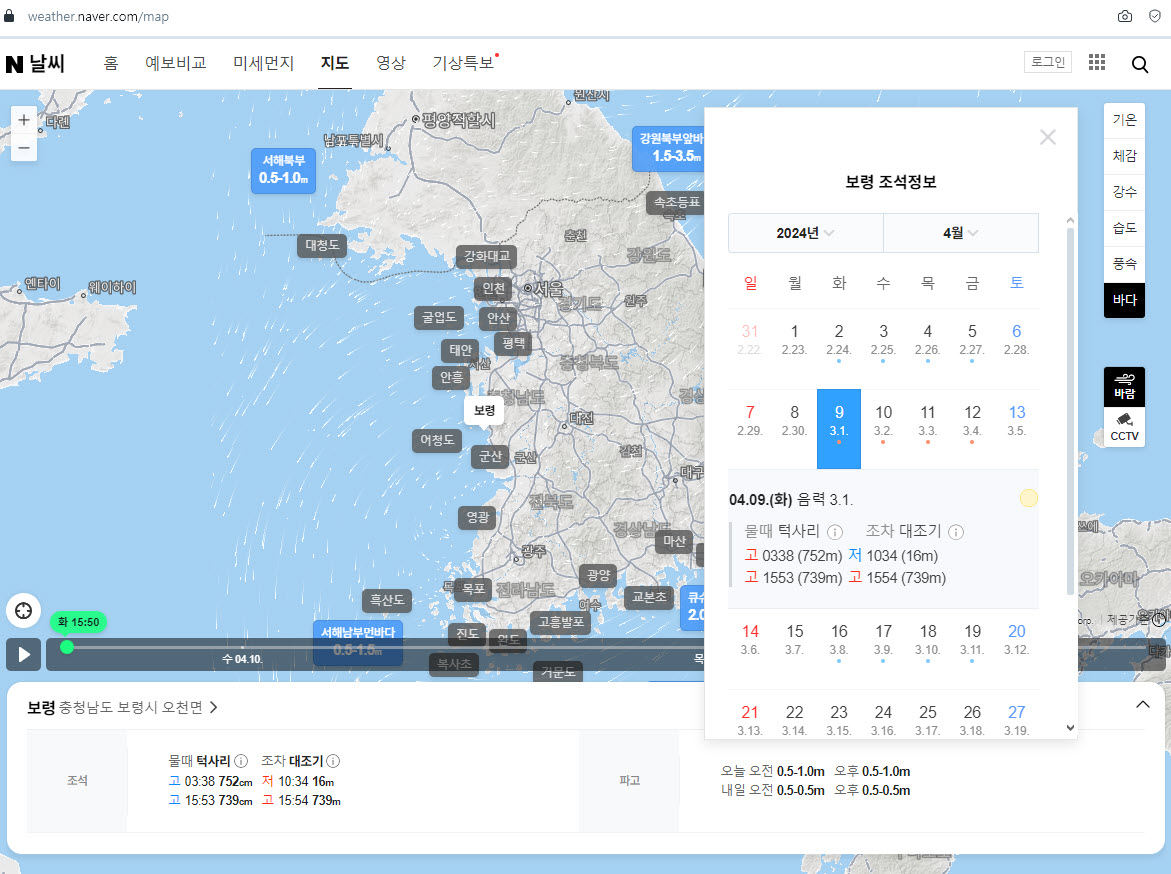Open 예보비교 menu
Image resolution: width=1171 pixels, height=874 pixels.
coord(176,63)
